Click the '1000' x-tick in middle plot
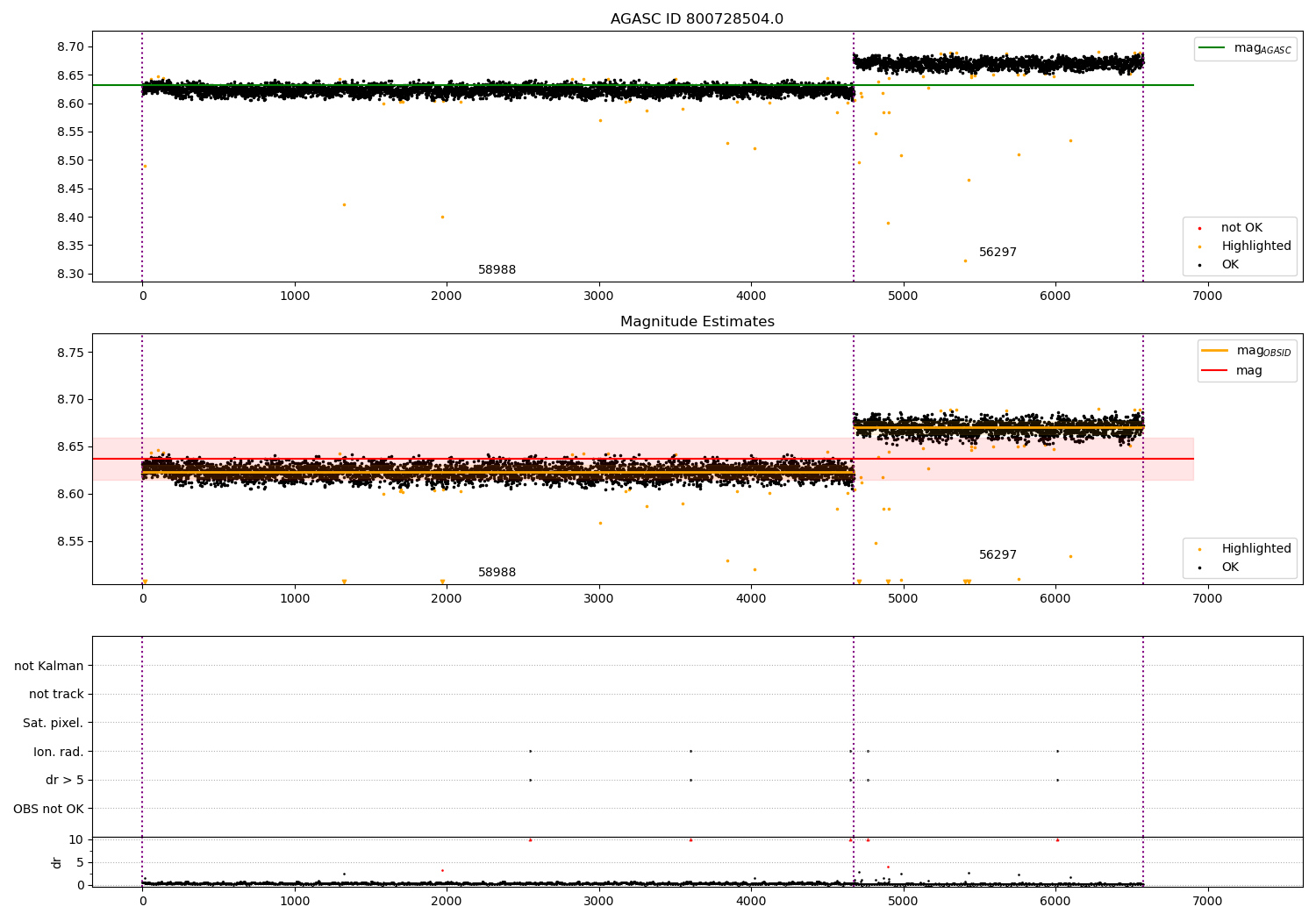This screenshot has height=921, width=1316. (x=295, y=599)
